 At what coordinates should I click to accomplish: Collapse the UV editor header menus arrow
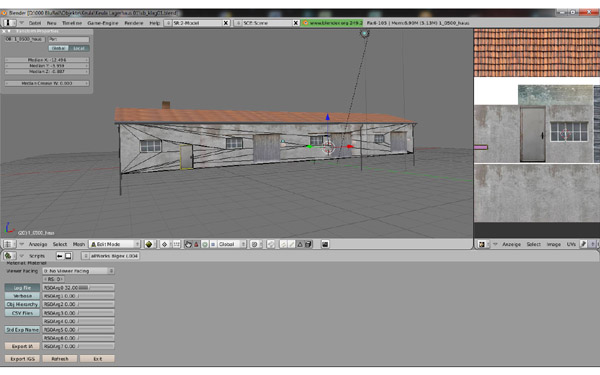point(495,244)
